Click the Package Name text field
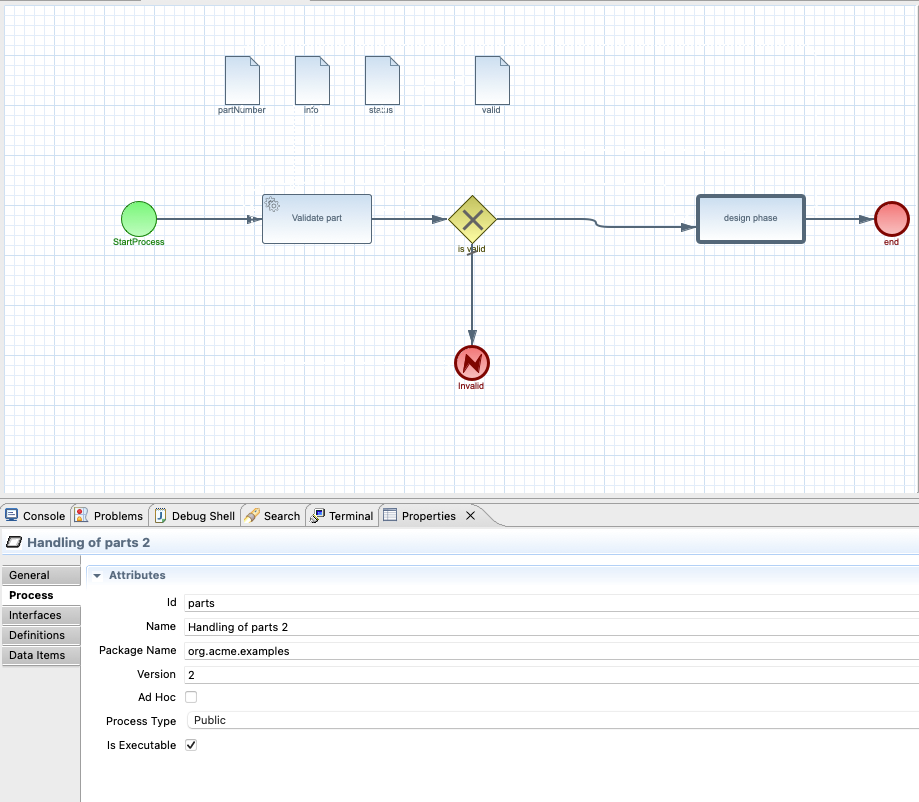This screenshot has height=802, width=919. tap(550, 651)
